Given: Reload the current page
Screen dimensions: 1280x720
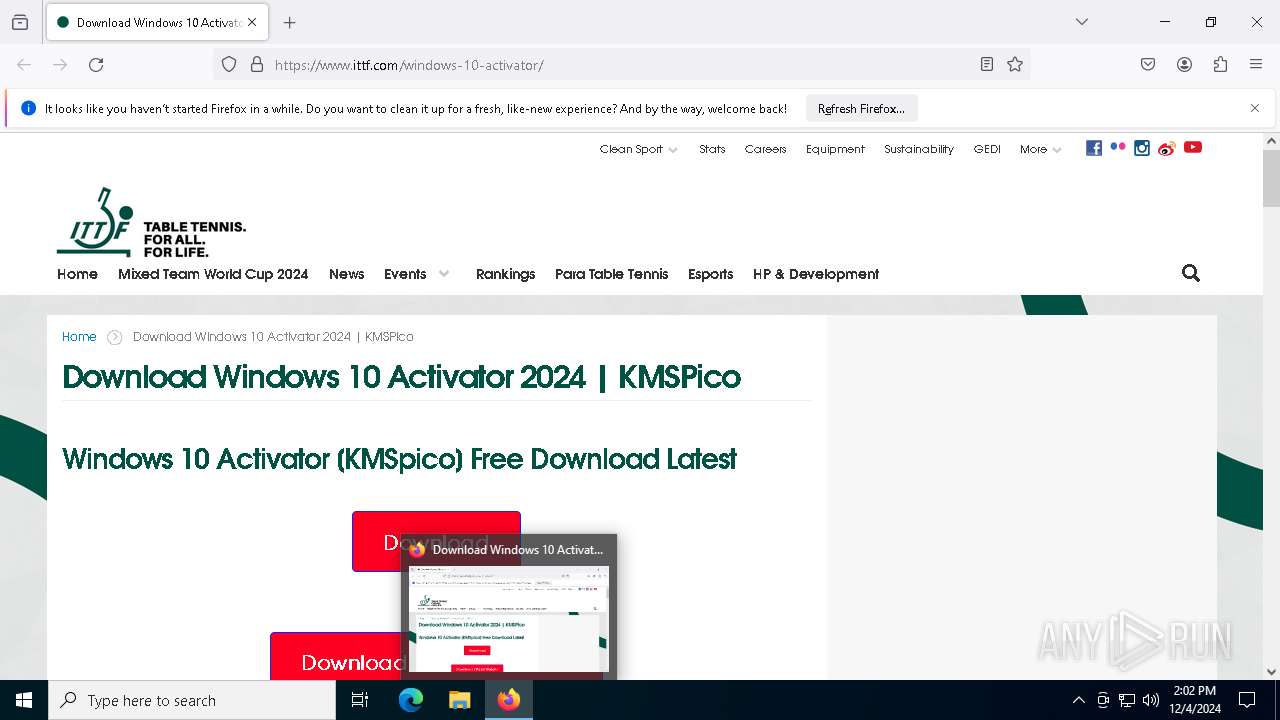Looking at the screenshot, I should [x=96, y=65].
